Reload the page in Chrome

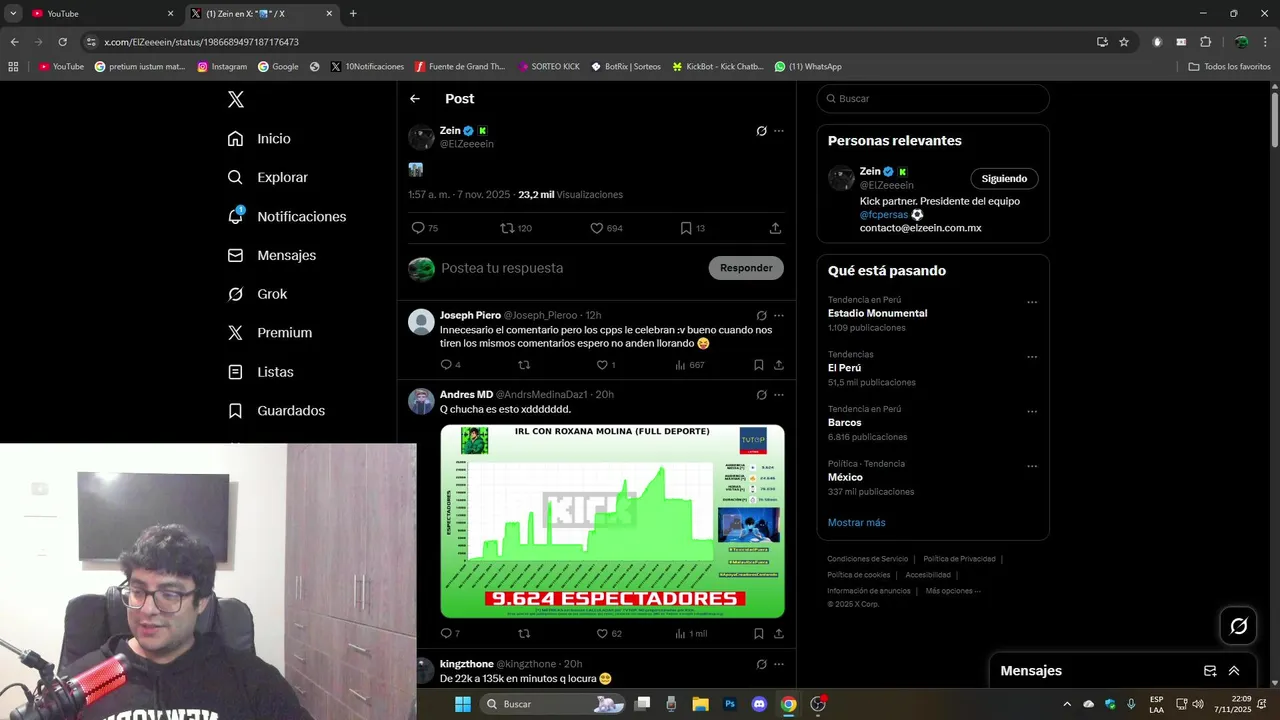tap(62, 42)
